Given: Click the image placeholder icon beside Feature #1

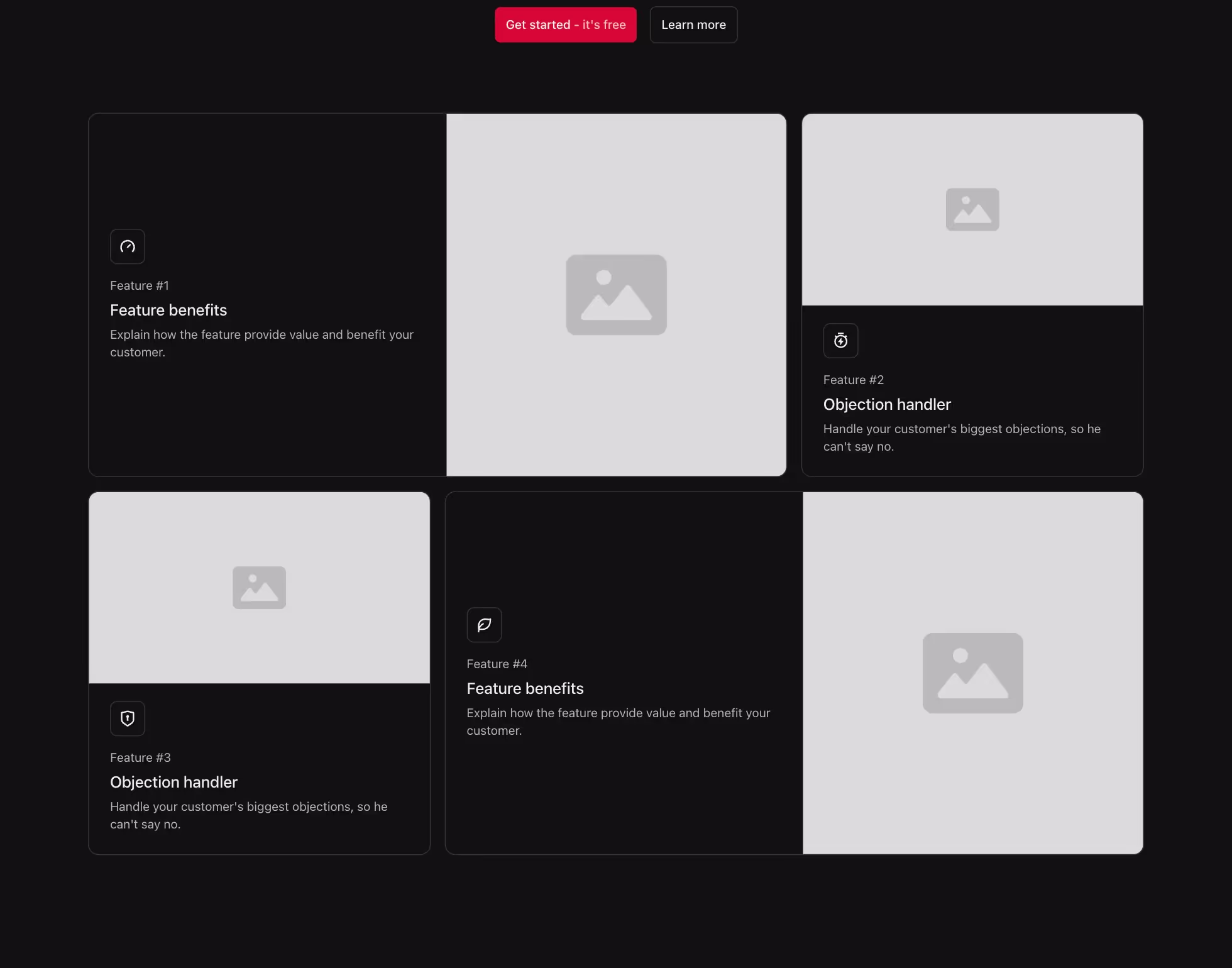Looking at the screenshot, I should click(x=616, y=294).
